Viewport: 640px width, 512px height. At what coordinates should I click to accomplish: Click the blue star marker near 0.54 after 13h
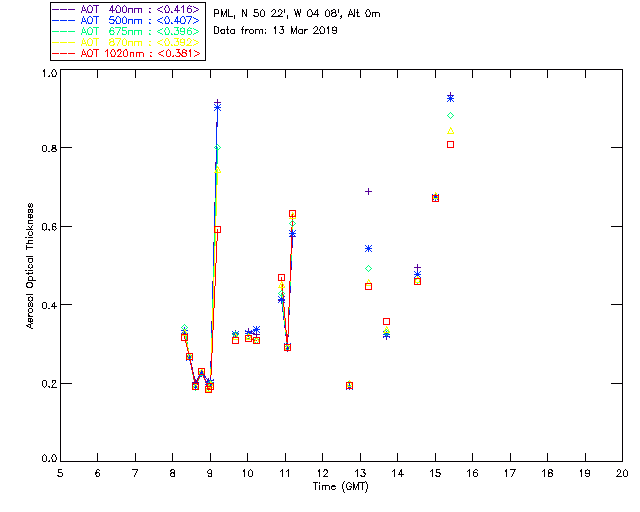[368, 249]
